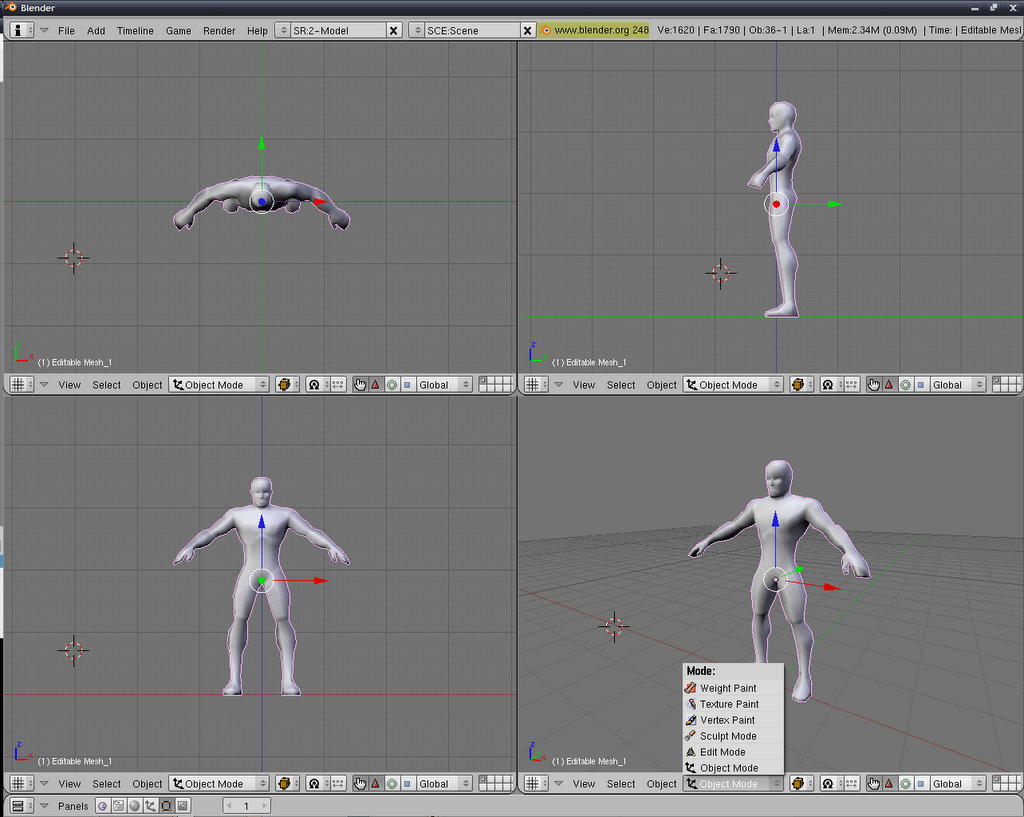Click the Editing context icon in buttons header

point(166,806)
